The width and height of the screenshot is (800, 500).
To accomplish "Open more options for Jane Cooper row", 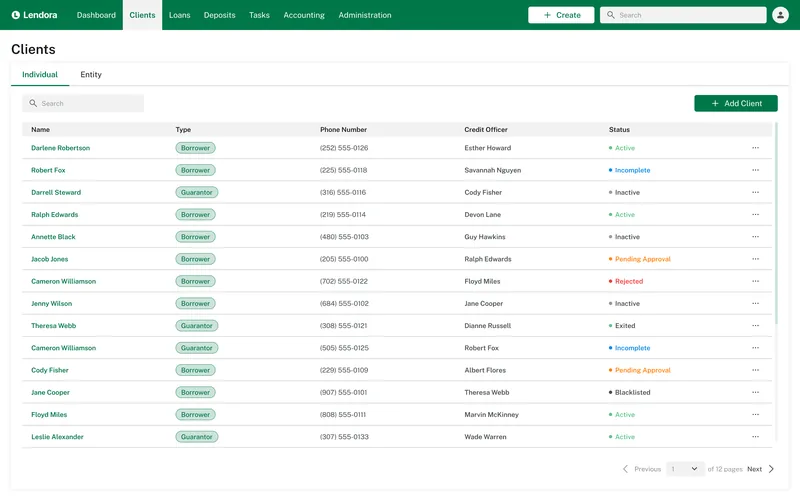I will coord(755,392).
